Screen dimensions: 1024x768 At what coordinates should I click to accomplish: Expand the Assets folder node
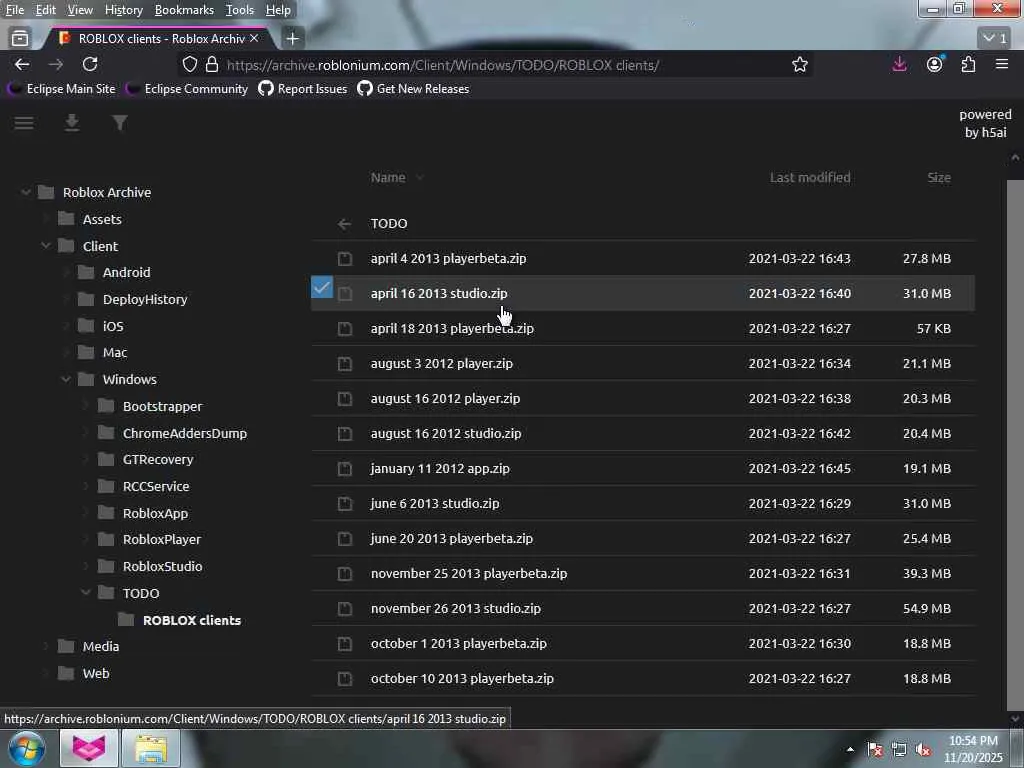46,219
